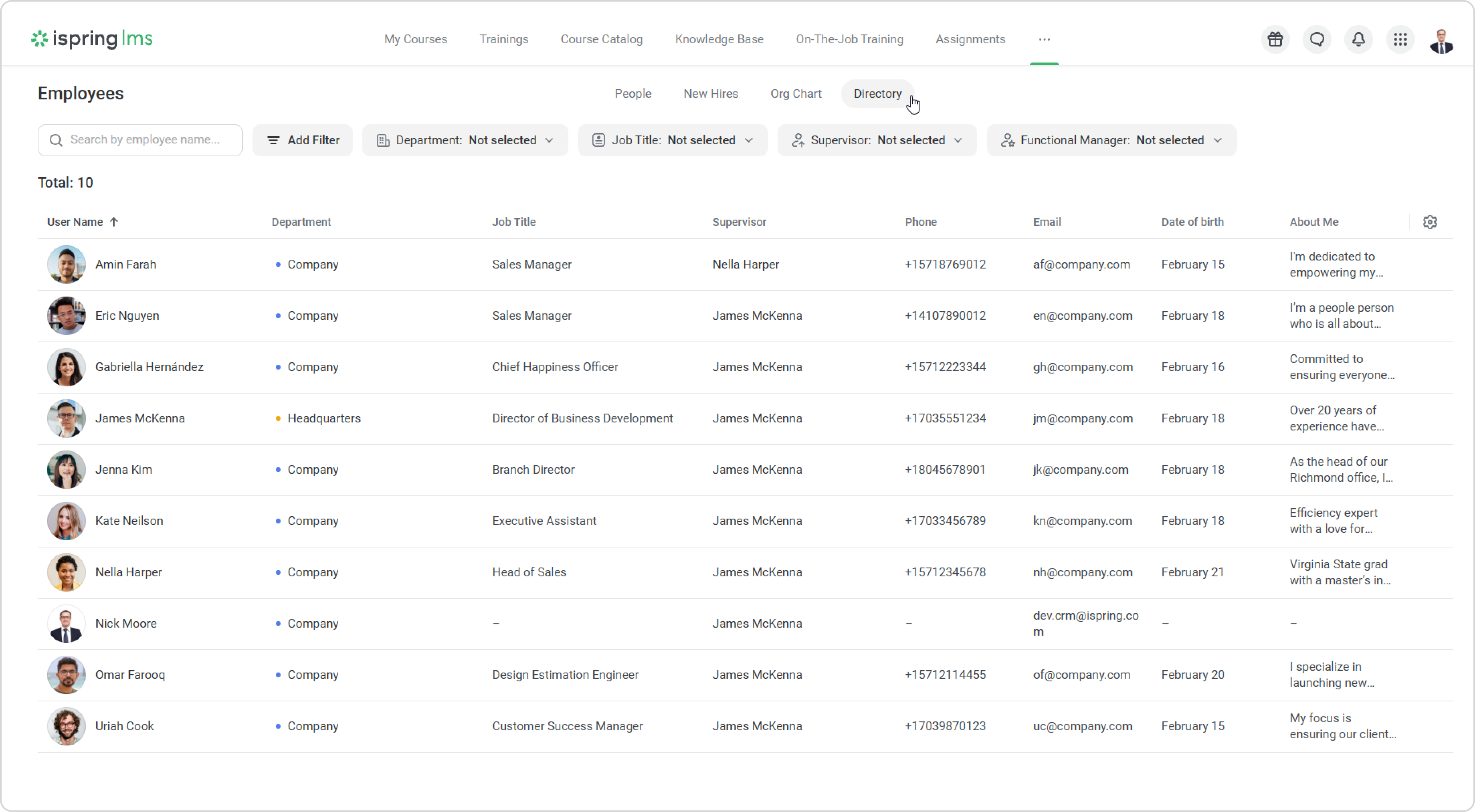Open the gift rewards icon
The height and width of the screenshot is (812, 1475).
[1275, 40]
